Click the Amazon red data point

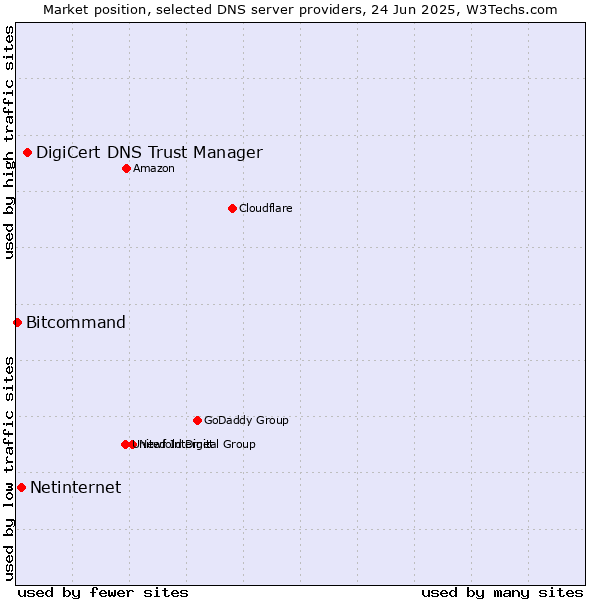coord(127,169)
